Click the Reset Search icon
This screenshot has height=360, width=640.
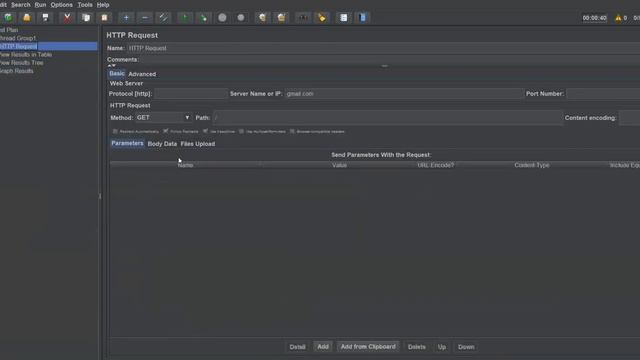tap(322, 18)
